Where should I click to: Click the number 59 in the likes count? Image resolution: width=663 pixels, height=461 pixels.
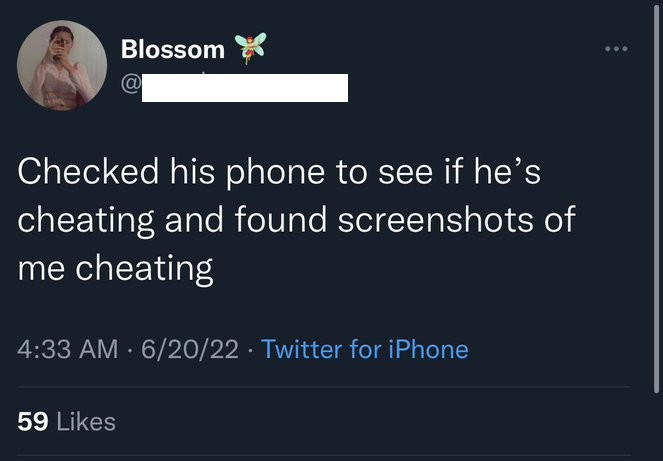pyautogui.click(x=33, y=421)
